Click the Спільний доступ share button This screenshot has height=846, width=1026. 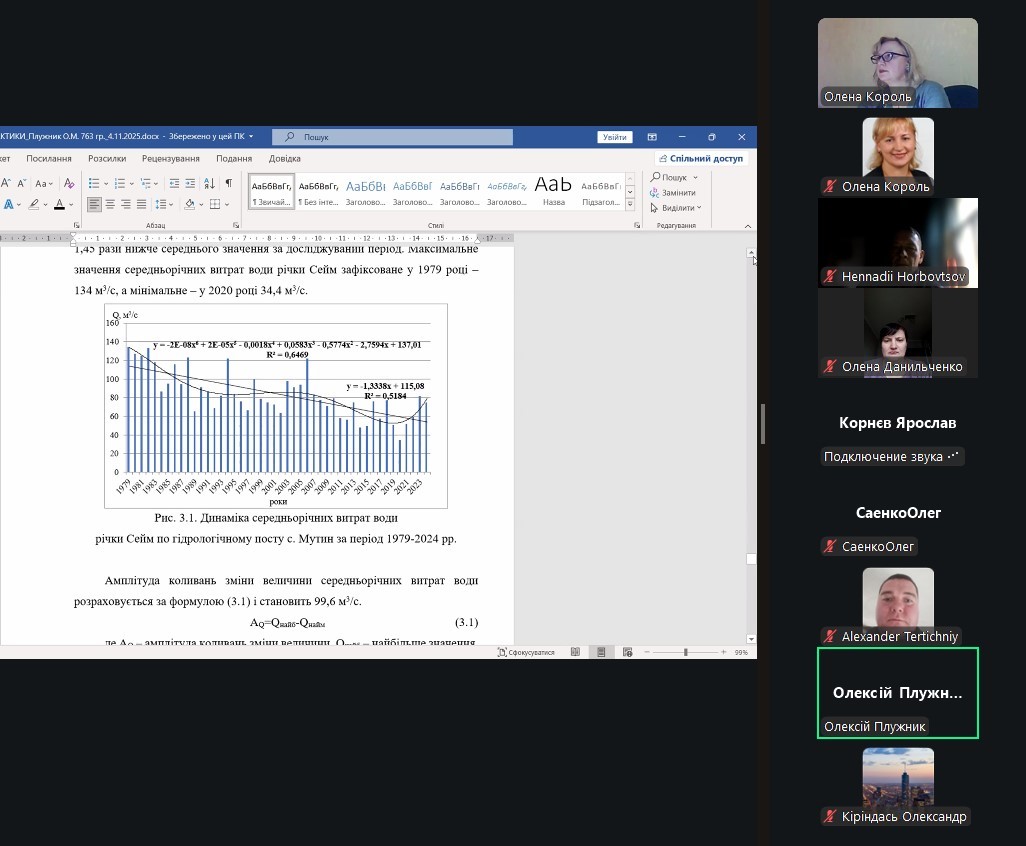point(700,158)
